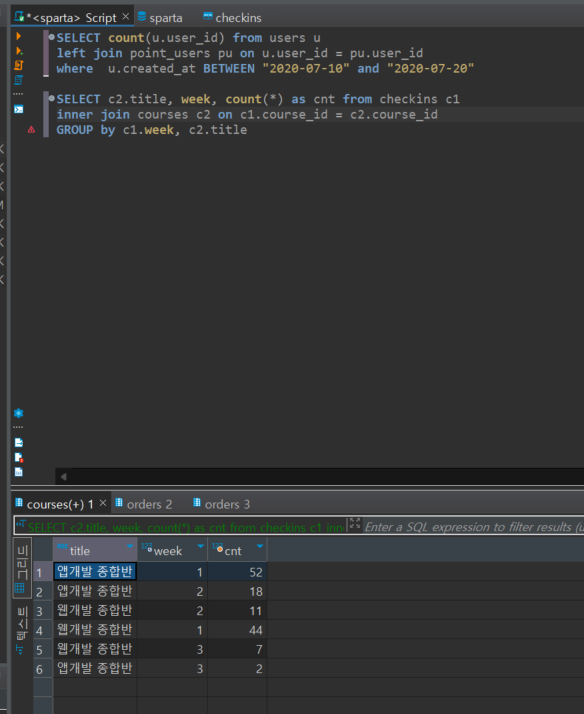Image resolution: width=584 pixels, height=714 pixels.
Task: Click 'point_users' in the left join line
Action: click(170, 53)
